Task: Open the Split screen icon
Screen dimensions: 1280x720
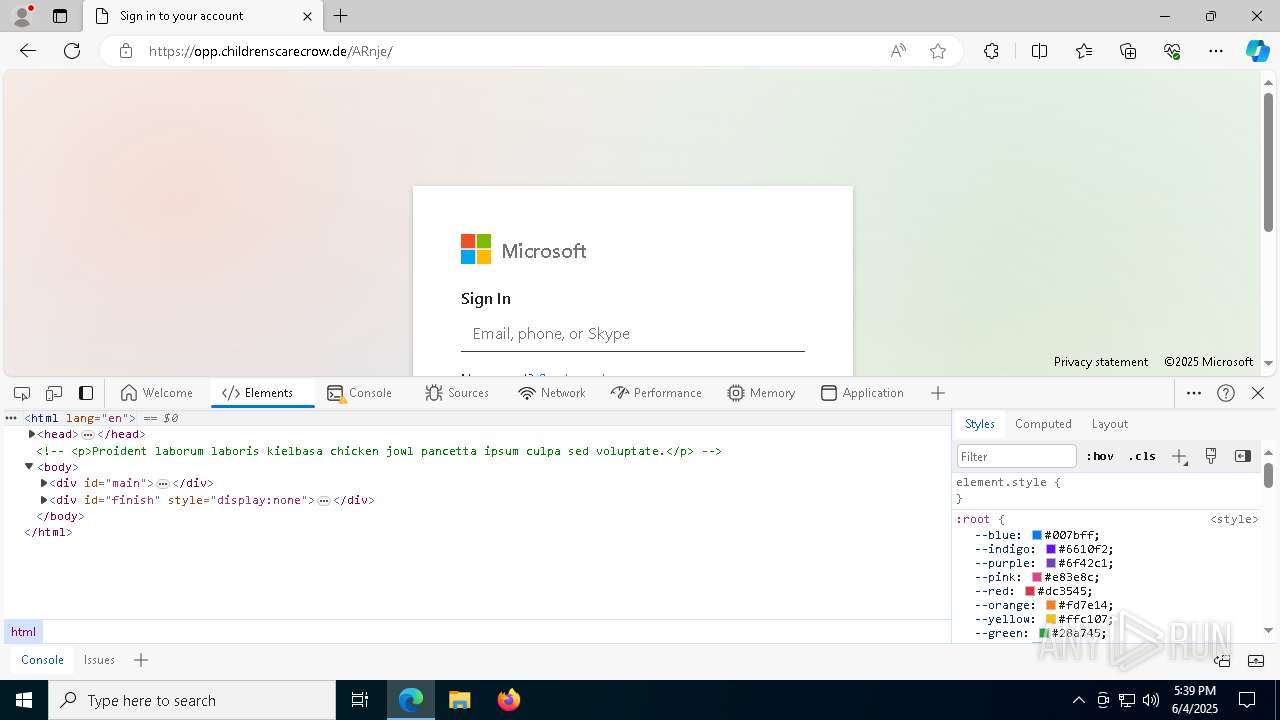Action: click(x=1039, y=51)
